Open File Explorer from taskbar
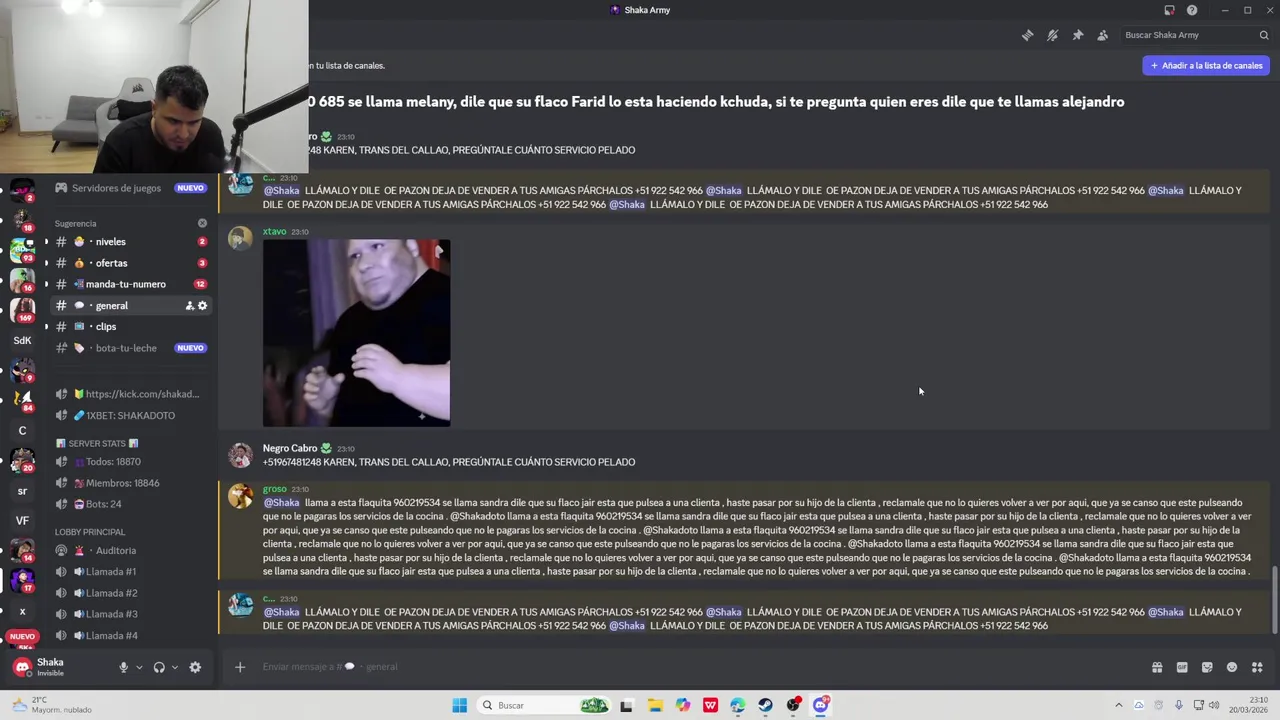This screenshot has height=720, width=1280. [655, 705]
